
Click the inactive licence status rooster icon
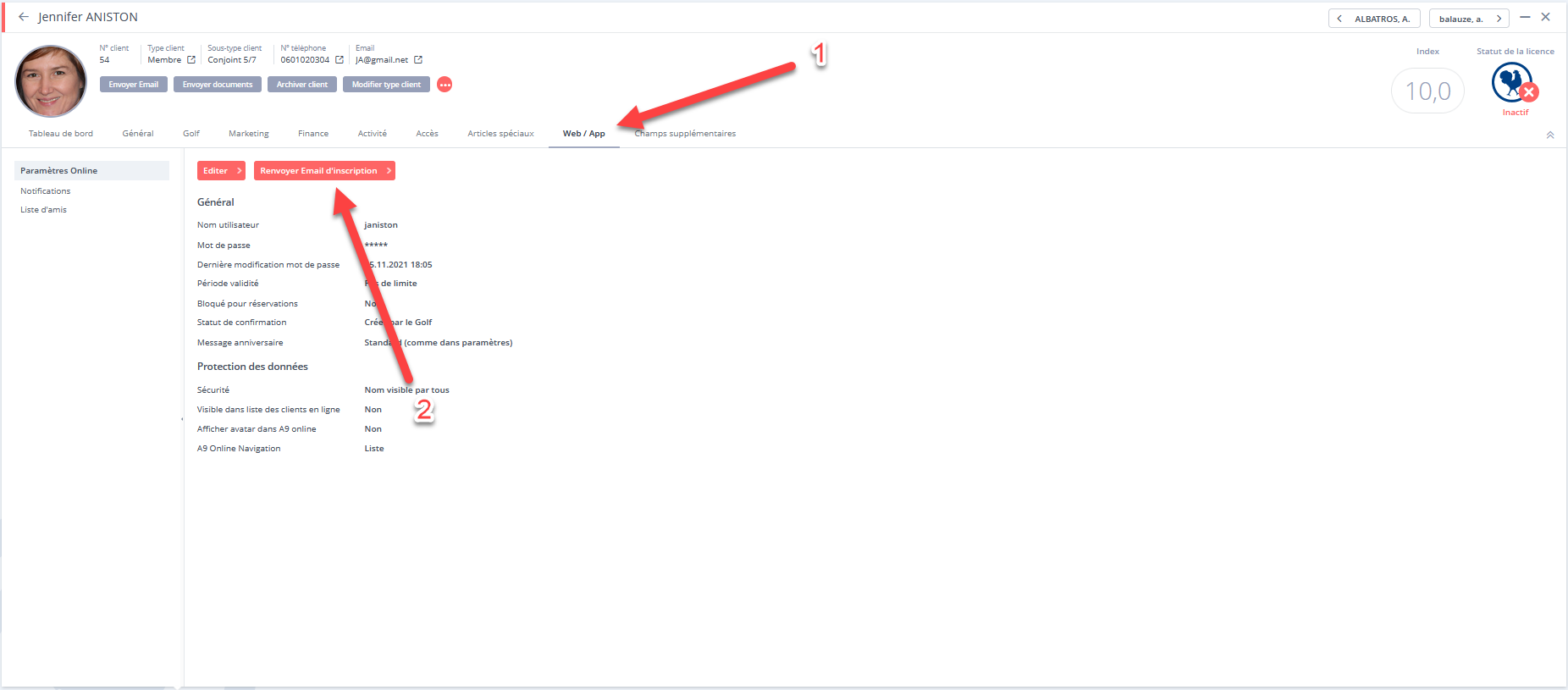[1515, 84]
